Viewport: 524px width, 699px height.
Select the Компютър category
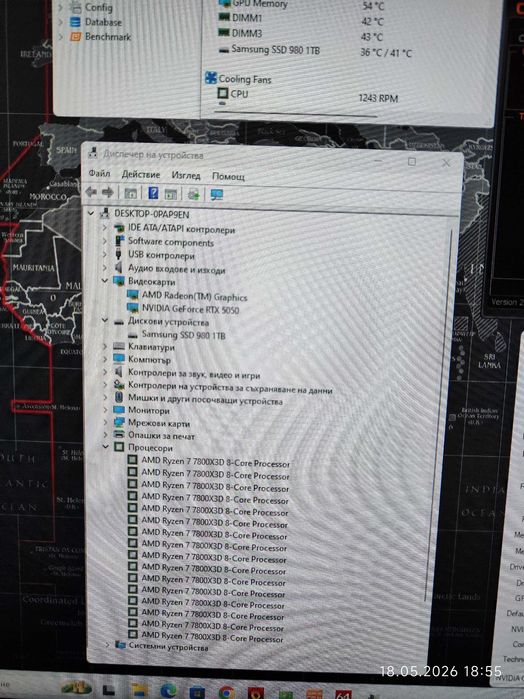click(149, 359)
